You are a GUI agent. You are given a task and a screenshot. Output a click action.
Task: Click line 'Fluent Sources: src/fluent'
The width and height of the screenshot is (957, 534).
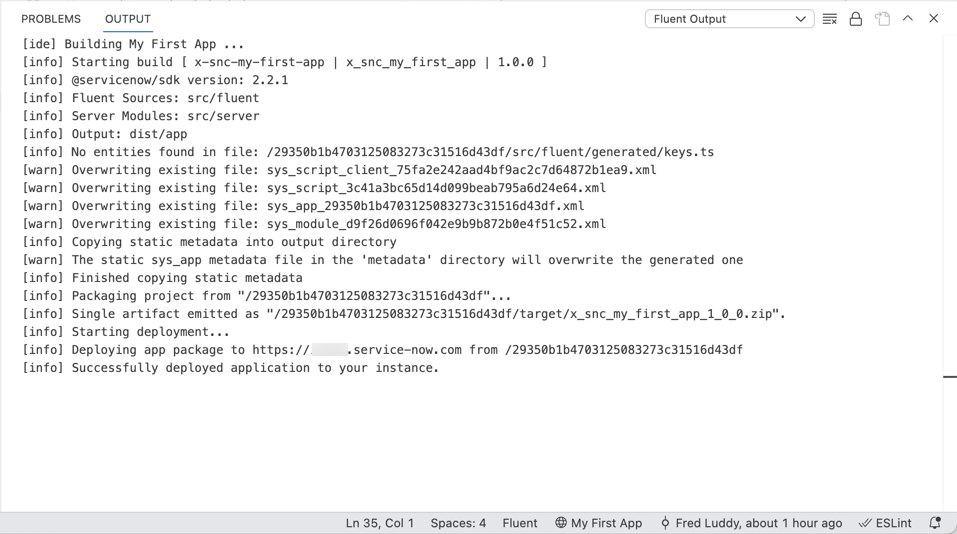[141, 98]
